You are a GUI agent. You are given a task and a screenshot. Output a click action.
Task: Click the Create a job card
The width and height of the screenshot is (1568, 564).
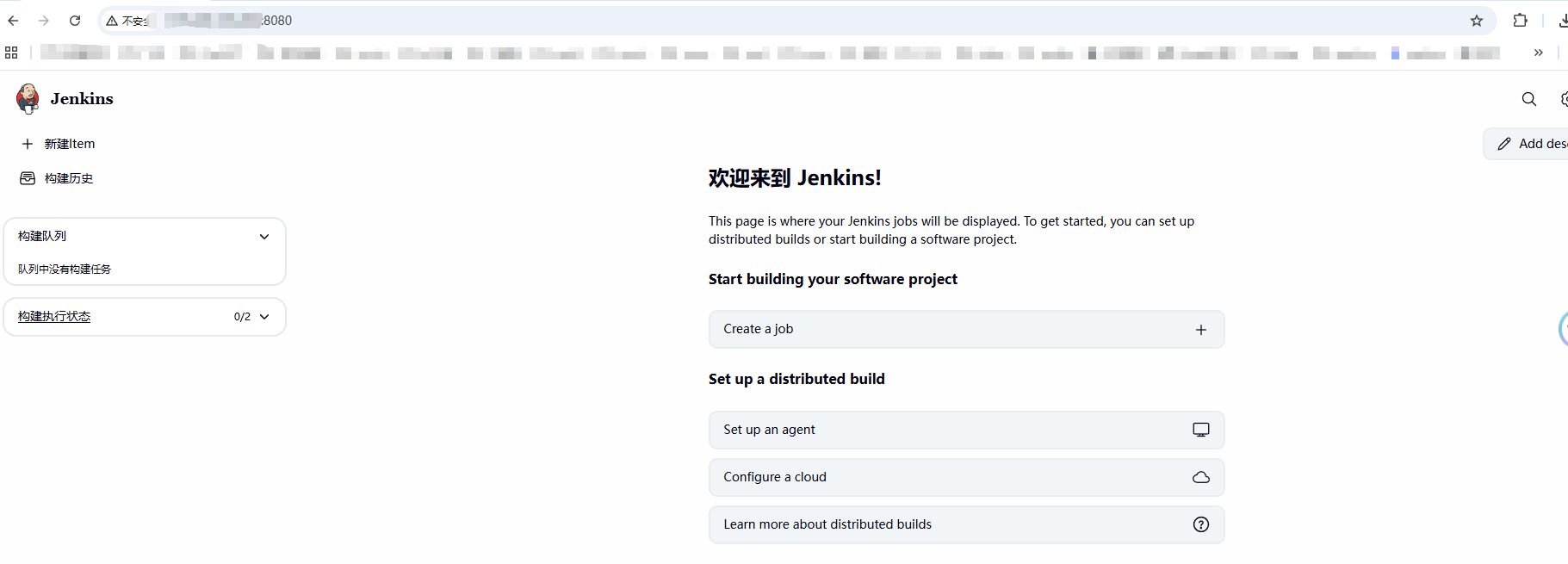[x=966, y=330]
